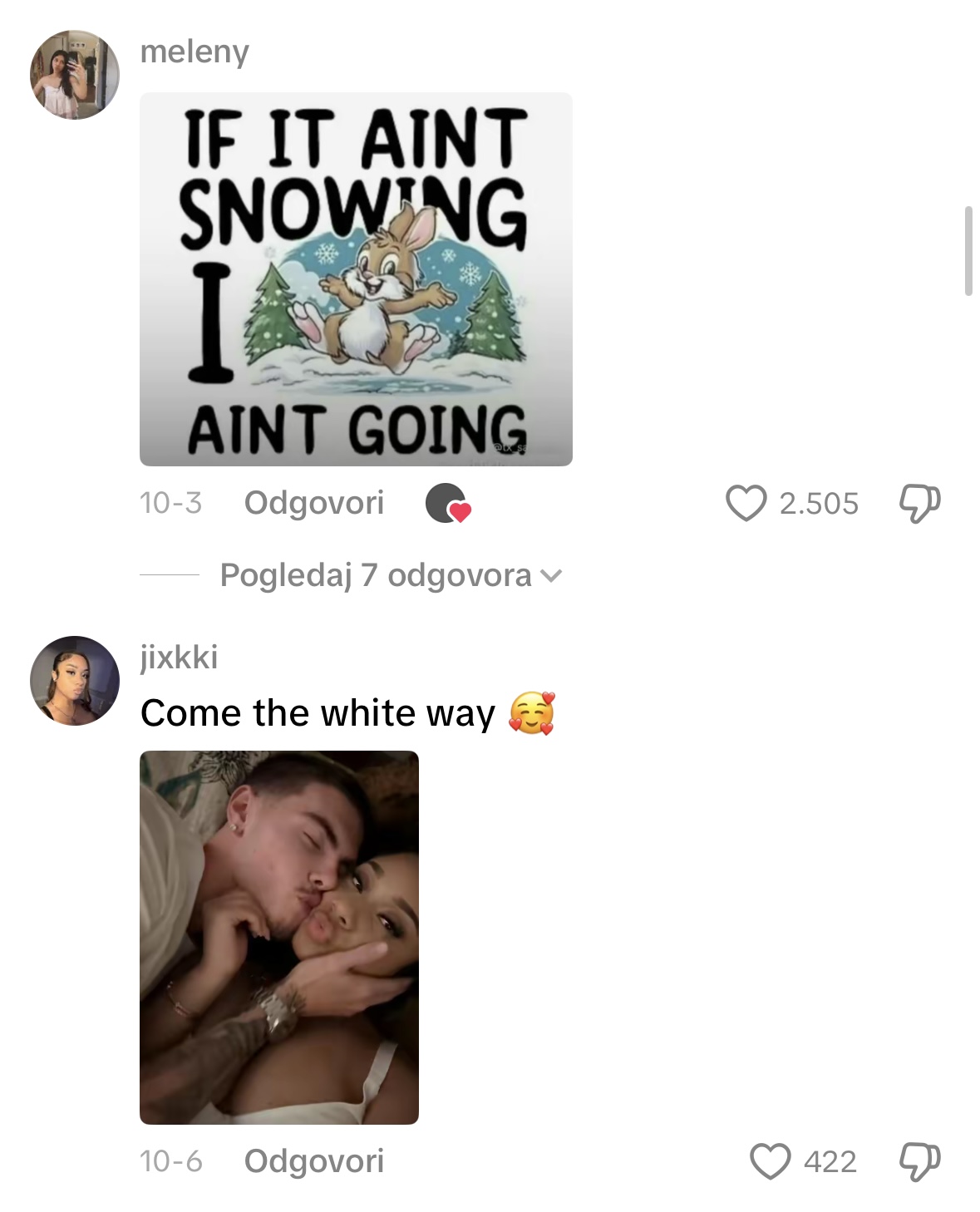980x1212 pixels.
Task: Click the 2.505 like count
Action: point(819,504)
